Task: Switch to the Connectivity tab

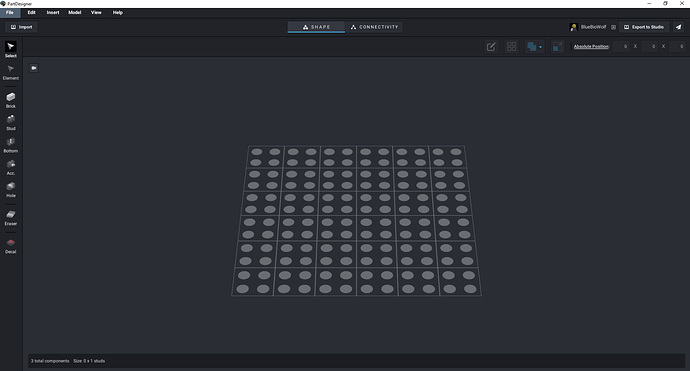Action: click(374, 27)
